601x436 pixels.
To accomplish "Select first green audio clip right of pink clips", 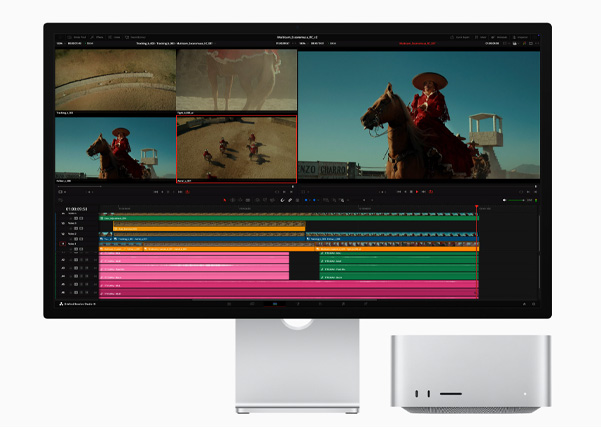I will [x=399, y=254].
